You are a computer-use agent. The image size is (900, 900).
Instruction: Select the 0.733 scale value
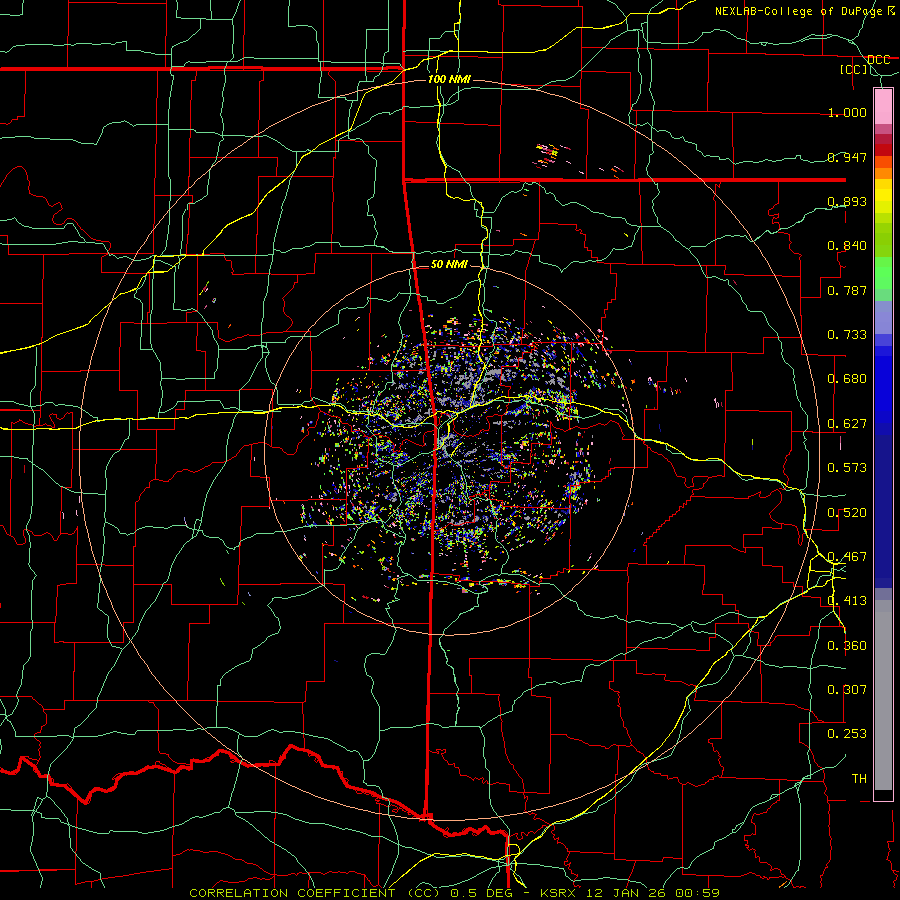point(847,335)
